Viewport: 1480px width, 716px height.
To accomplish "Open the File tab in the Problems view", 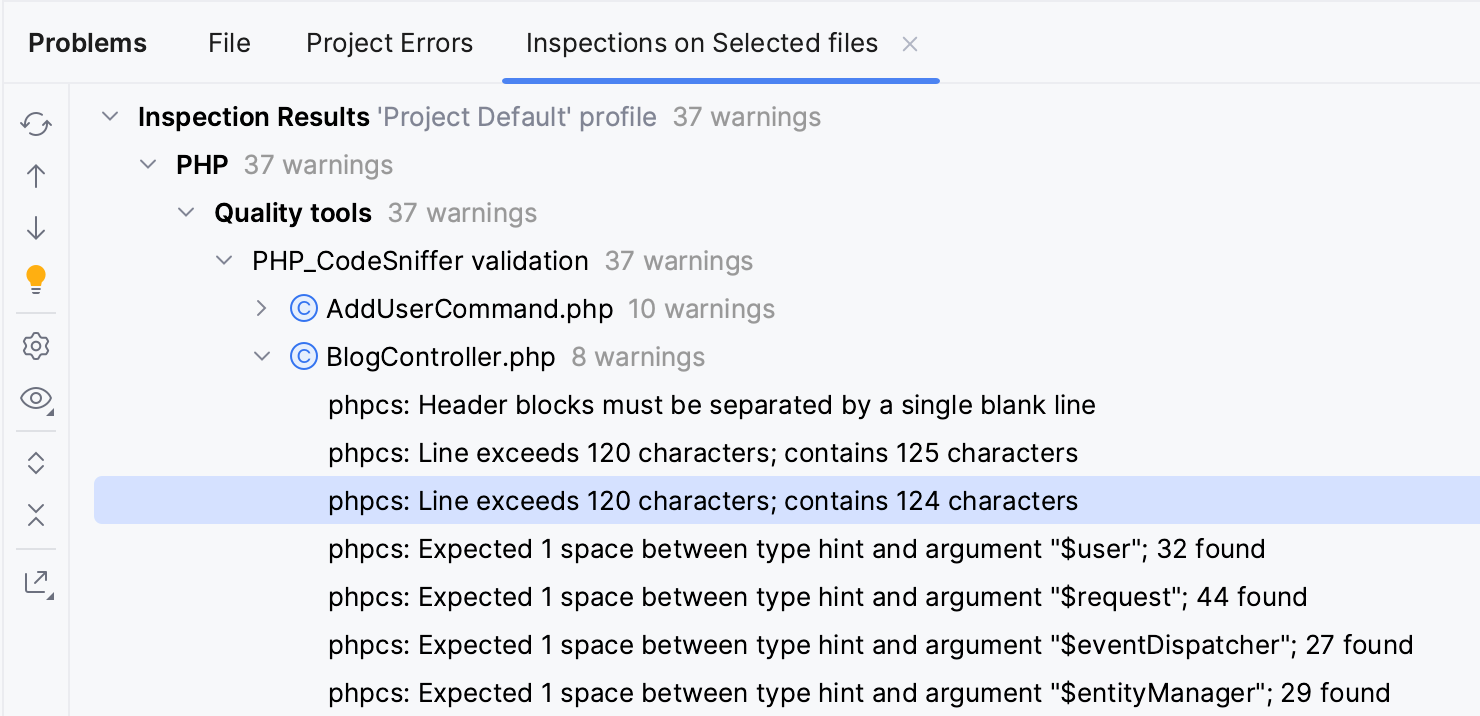I will pyautogui.click(x=228, y=43).
